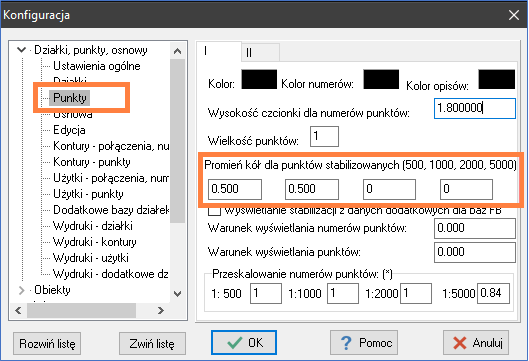
Task: Select Wydruki - kontury item
Action: (x=95, y=242)
